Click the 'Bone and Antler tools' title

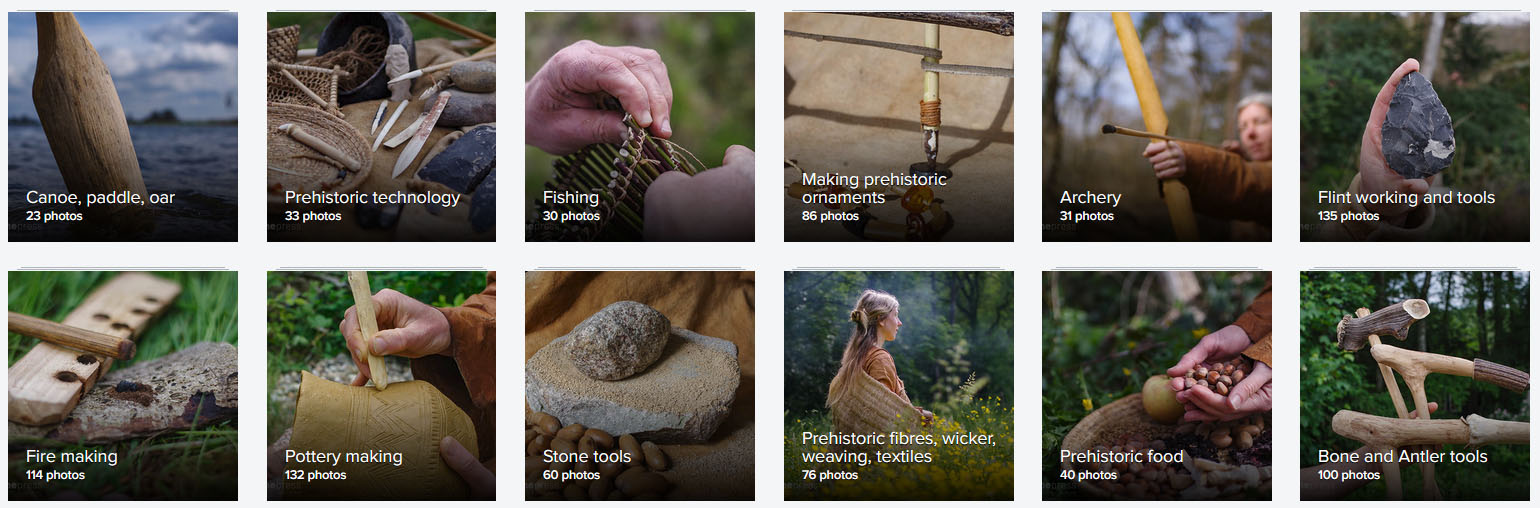point(1403,457)
